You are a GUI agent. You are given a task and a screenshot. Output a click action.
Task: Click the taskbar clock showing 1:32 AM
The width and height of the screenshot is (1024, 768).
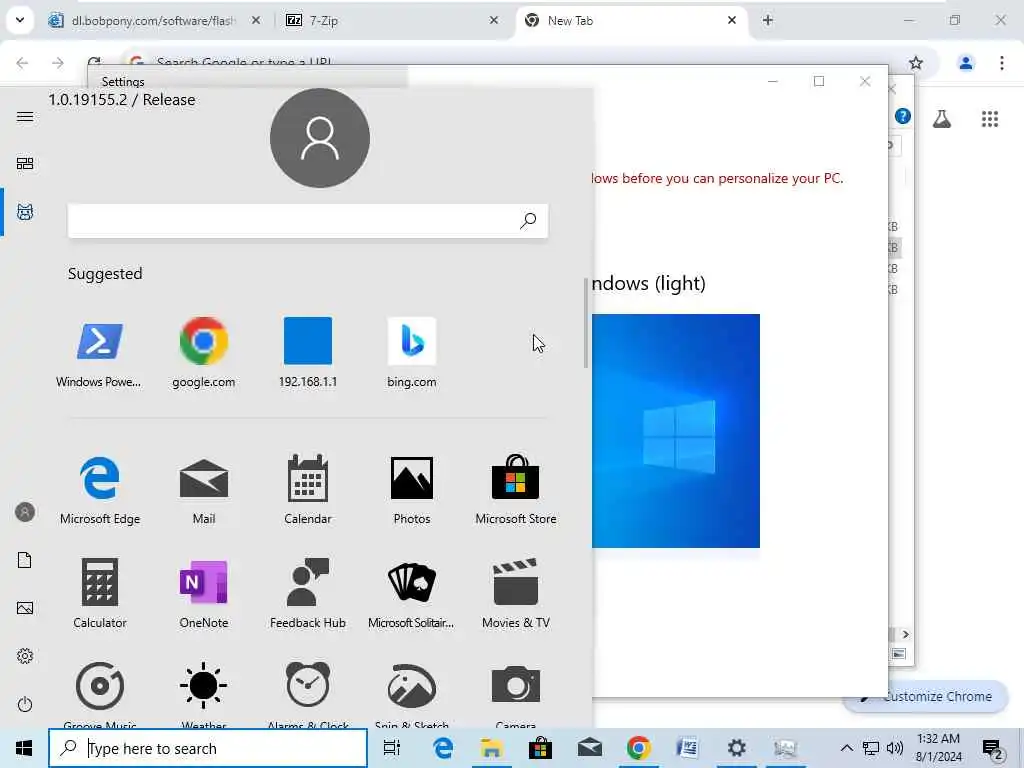pos(938,748)
